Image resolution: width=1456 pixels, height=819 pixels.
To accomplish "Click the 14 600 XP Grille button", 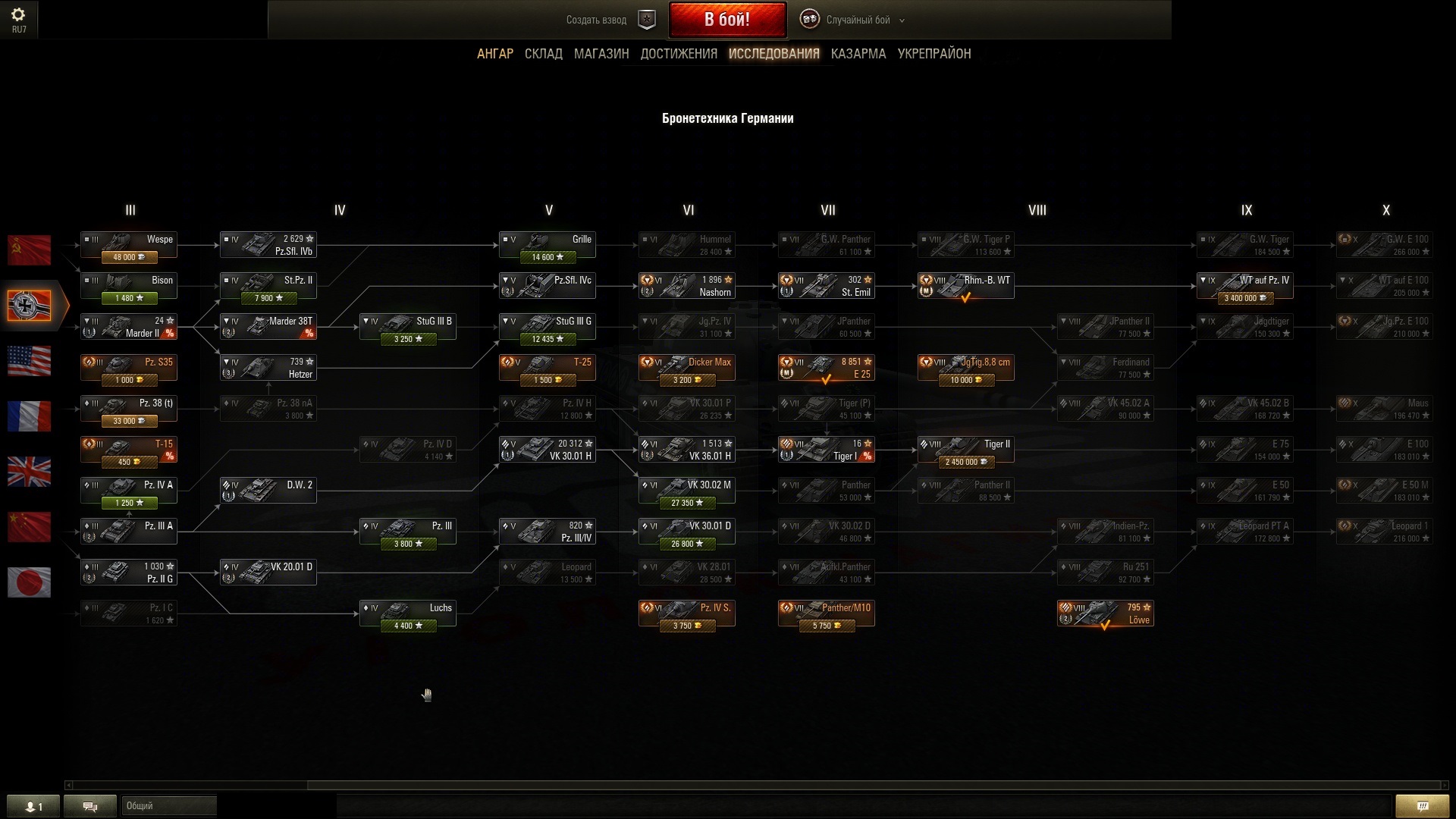I will pyautogui.click(x=548, y=257).
